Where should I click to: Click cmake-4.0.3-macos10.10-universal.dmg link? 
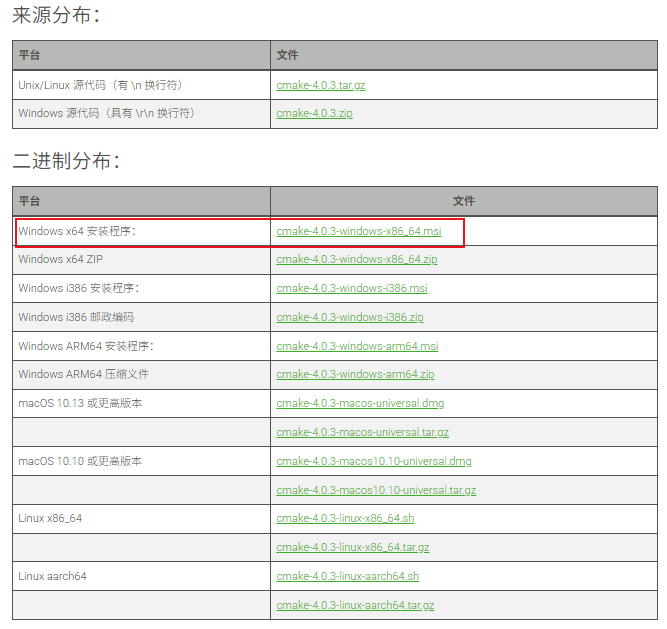click(x=374, y=461)
